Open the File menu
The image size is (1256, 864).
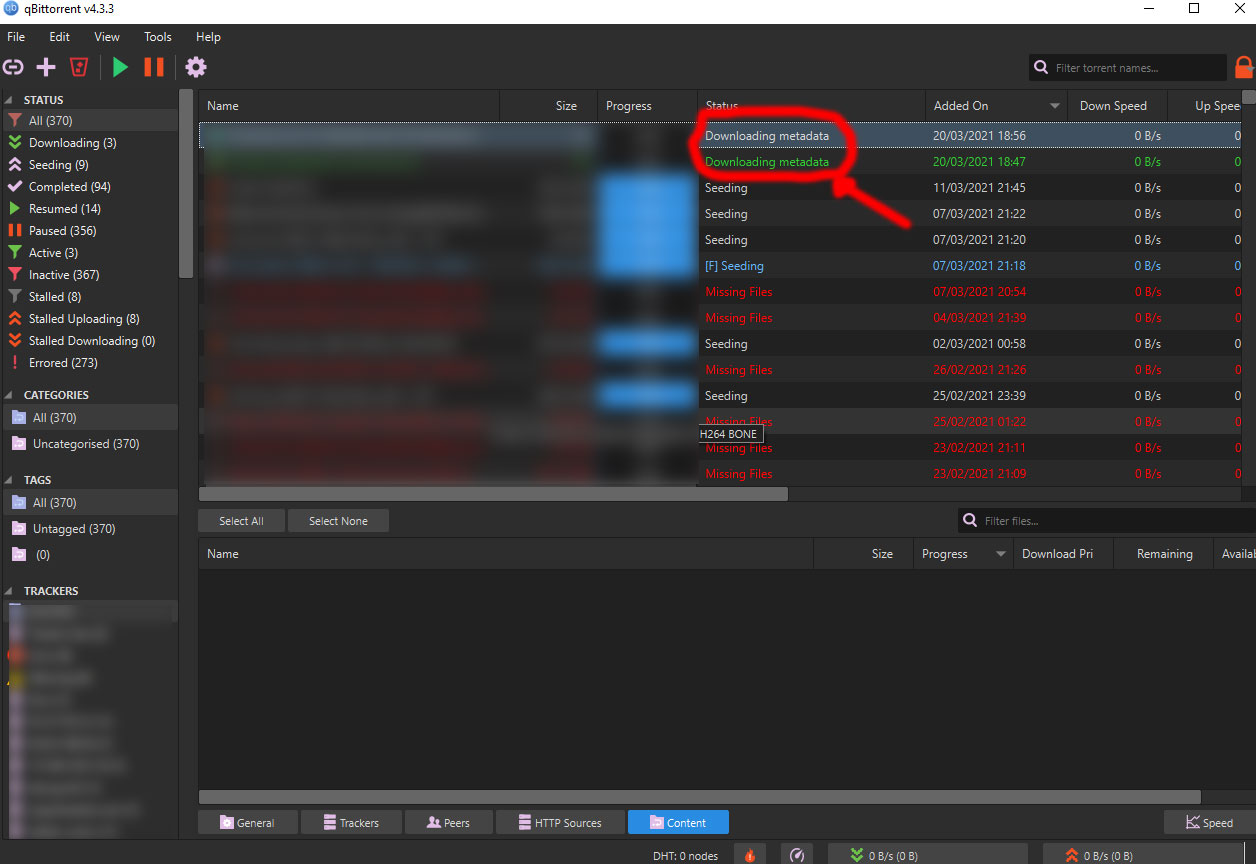click(16, 37)
